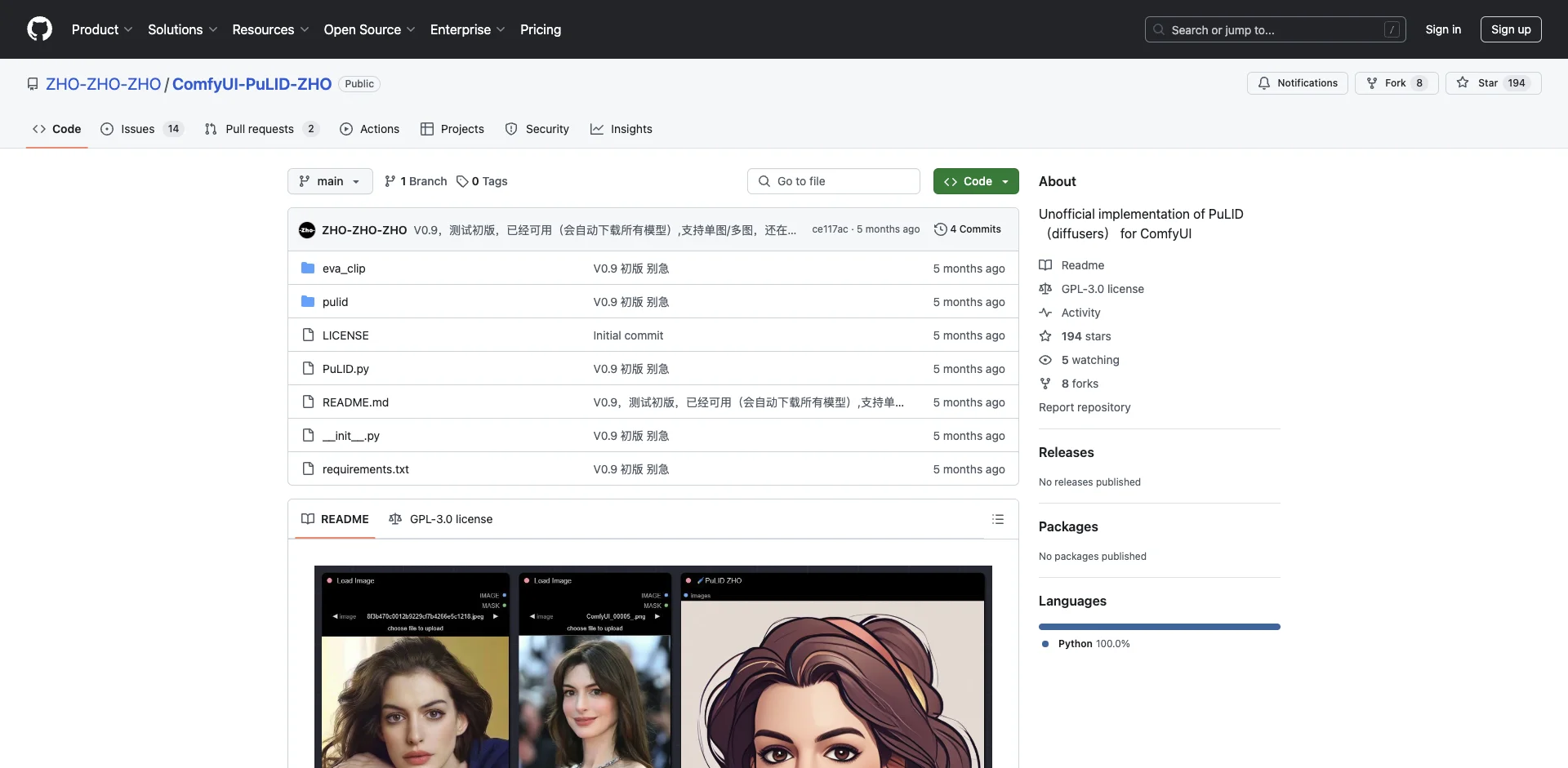Open the ComfyUI-PuLID-ZHO repository link
The width and height of the screenshot is (1568, 768).
click(252, 84)
